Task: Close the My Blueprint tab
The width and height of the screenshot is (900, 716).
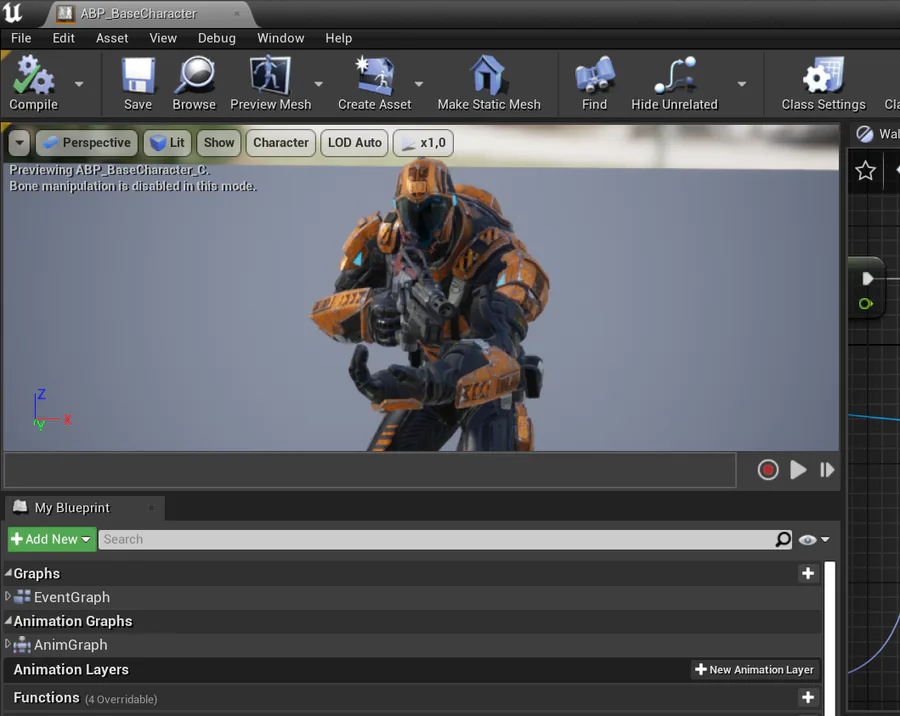Action: click(151, 508)
